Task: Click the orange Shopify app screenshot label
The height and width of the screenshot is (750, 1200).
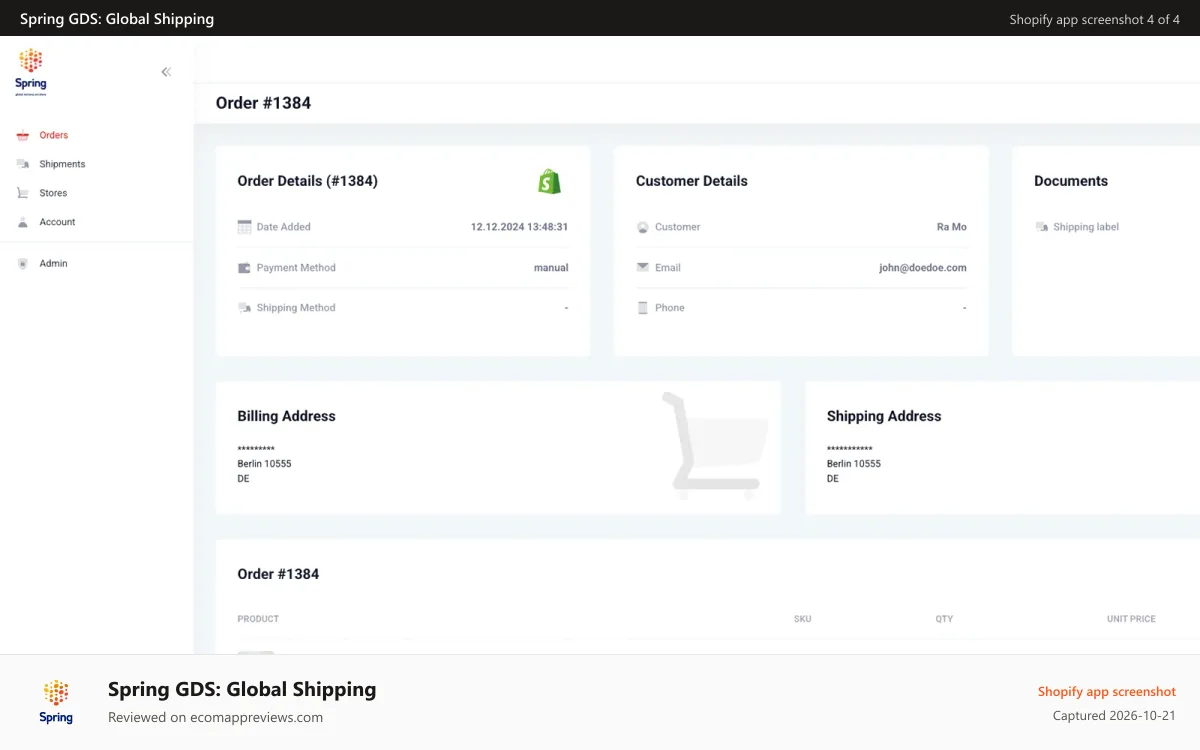Action: coord(1107,692)
